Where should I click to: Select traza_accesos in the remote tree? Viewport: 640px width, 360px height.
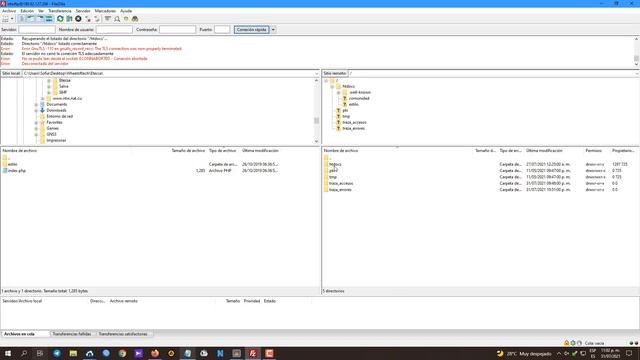point(354,122)
